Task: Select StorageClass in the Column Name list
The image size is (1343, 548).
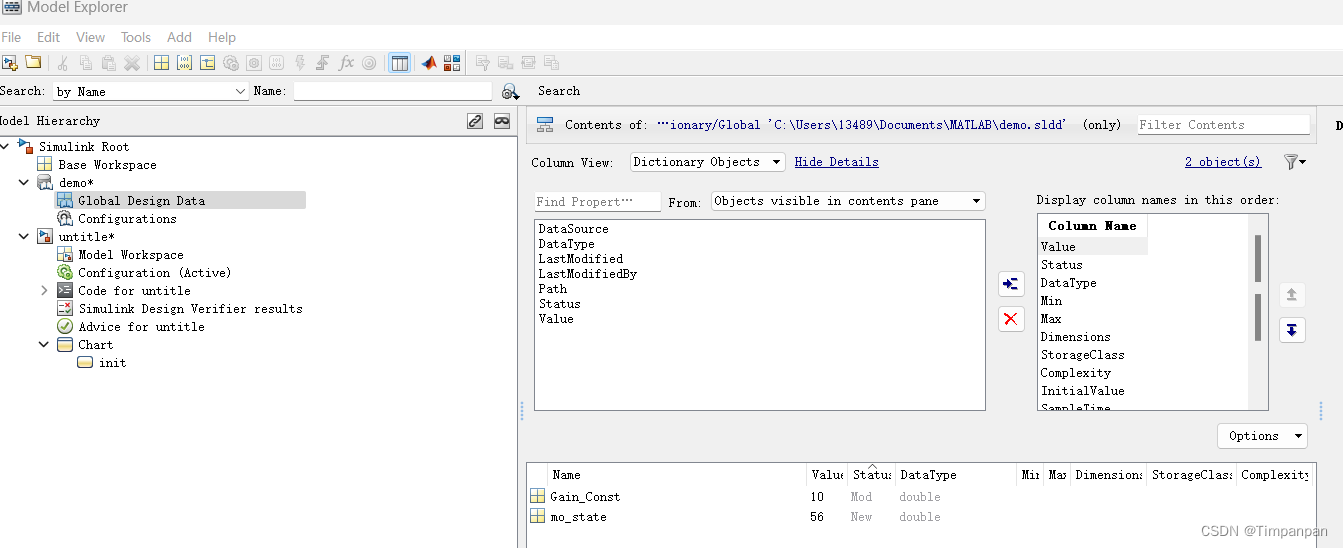Action: (x=1083, y=355)
